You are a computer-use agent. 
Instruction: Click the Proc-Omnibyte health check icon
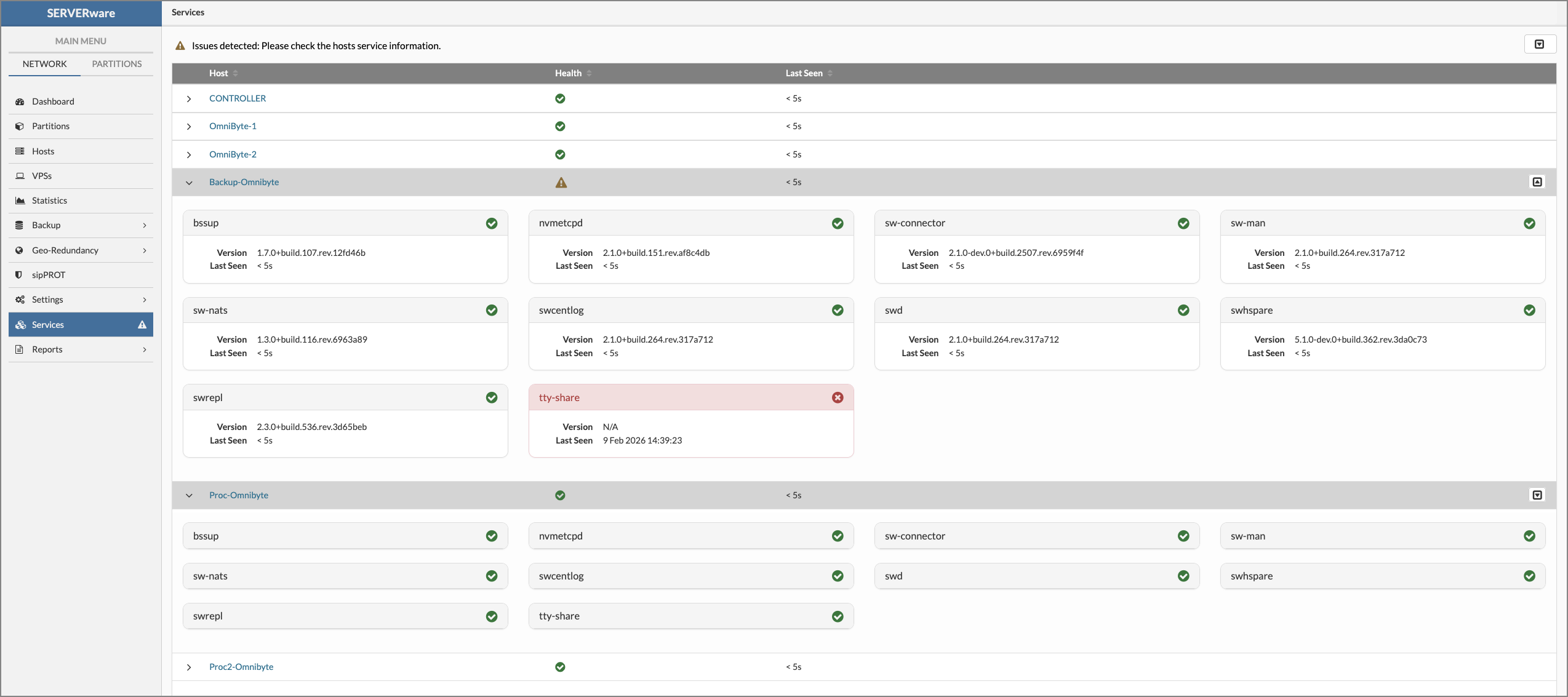[x=560, y=495]
